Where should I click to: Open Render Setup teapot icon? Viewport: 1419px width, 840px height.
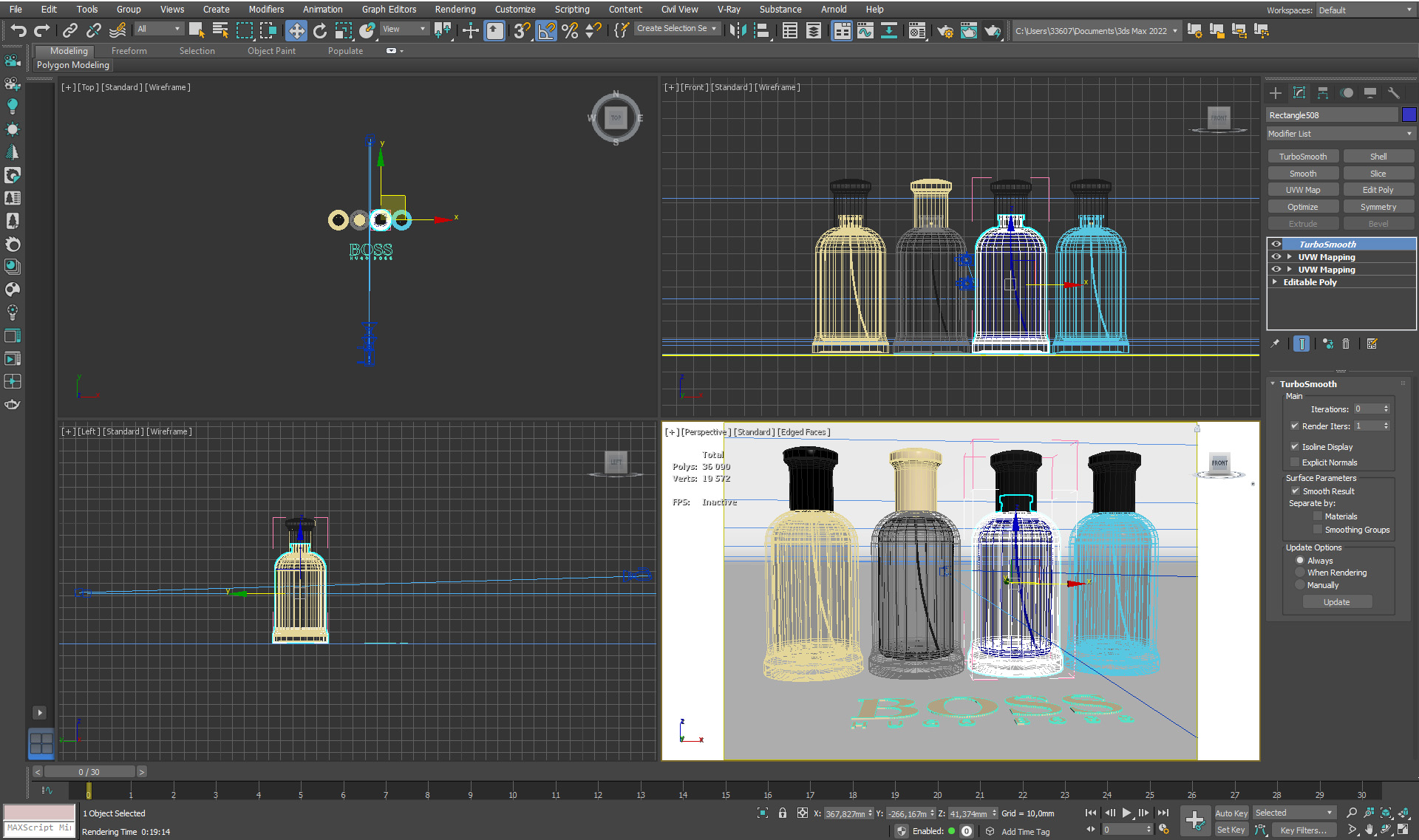click(945, 30)
